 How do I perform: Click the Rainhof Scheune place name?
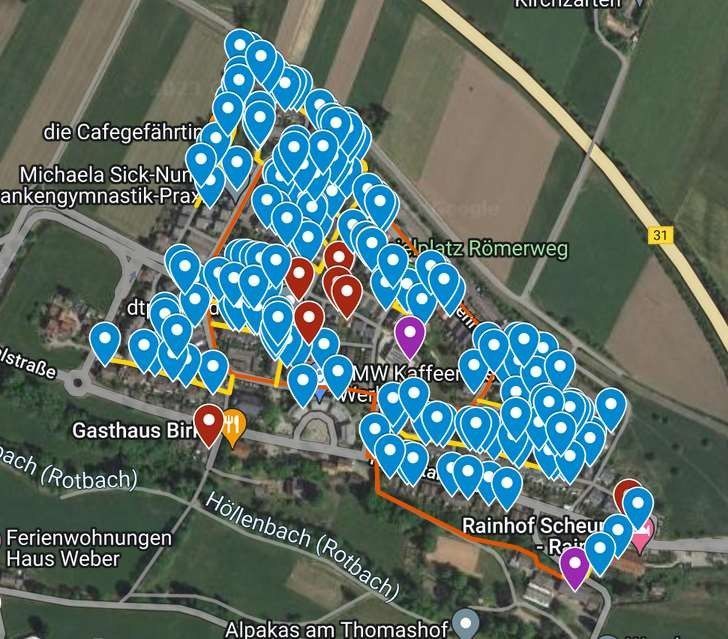(534, 526)
